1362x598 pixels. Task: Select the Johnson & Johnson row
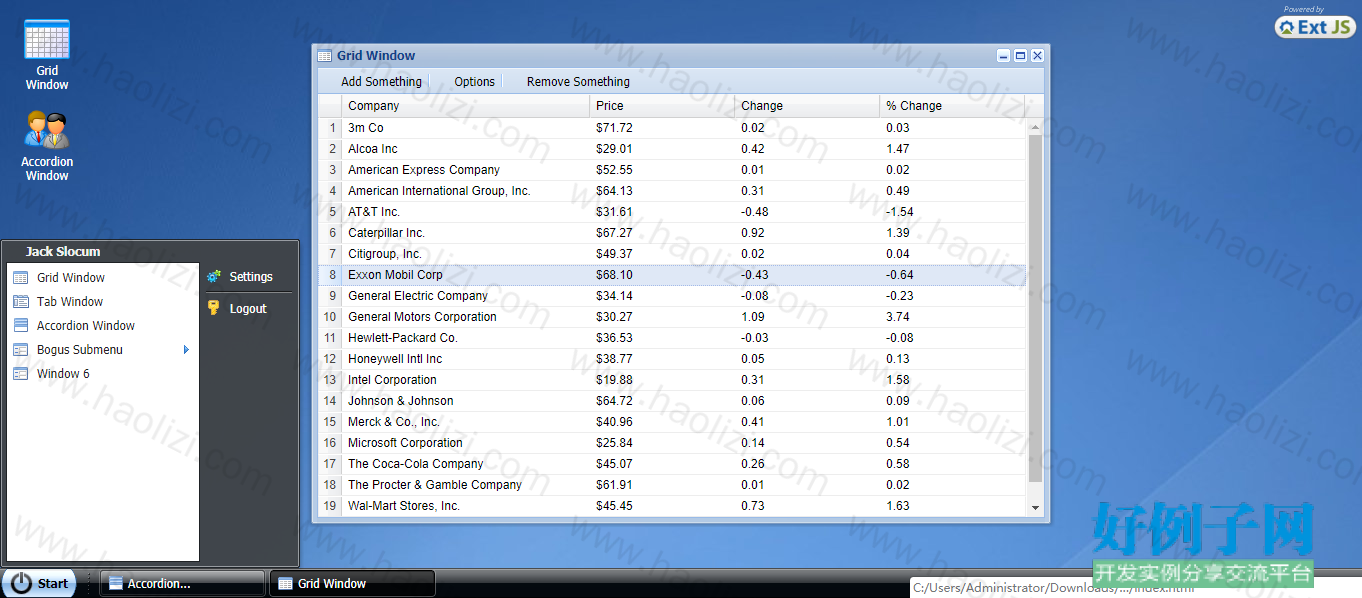pos(672,401)
